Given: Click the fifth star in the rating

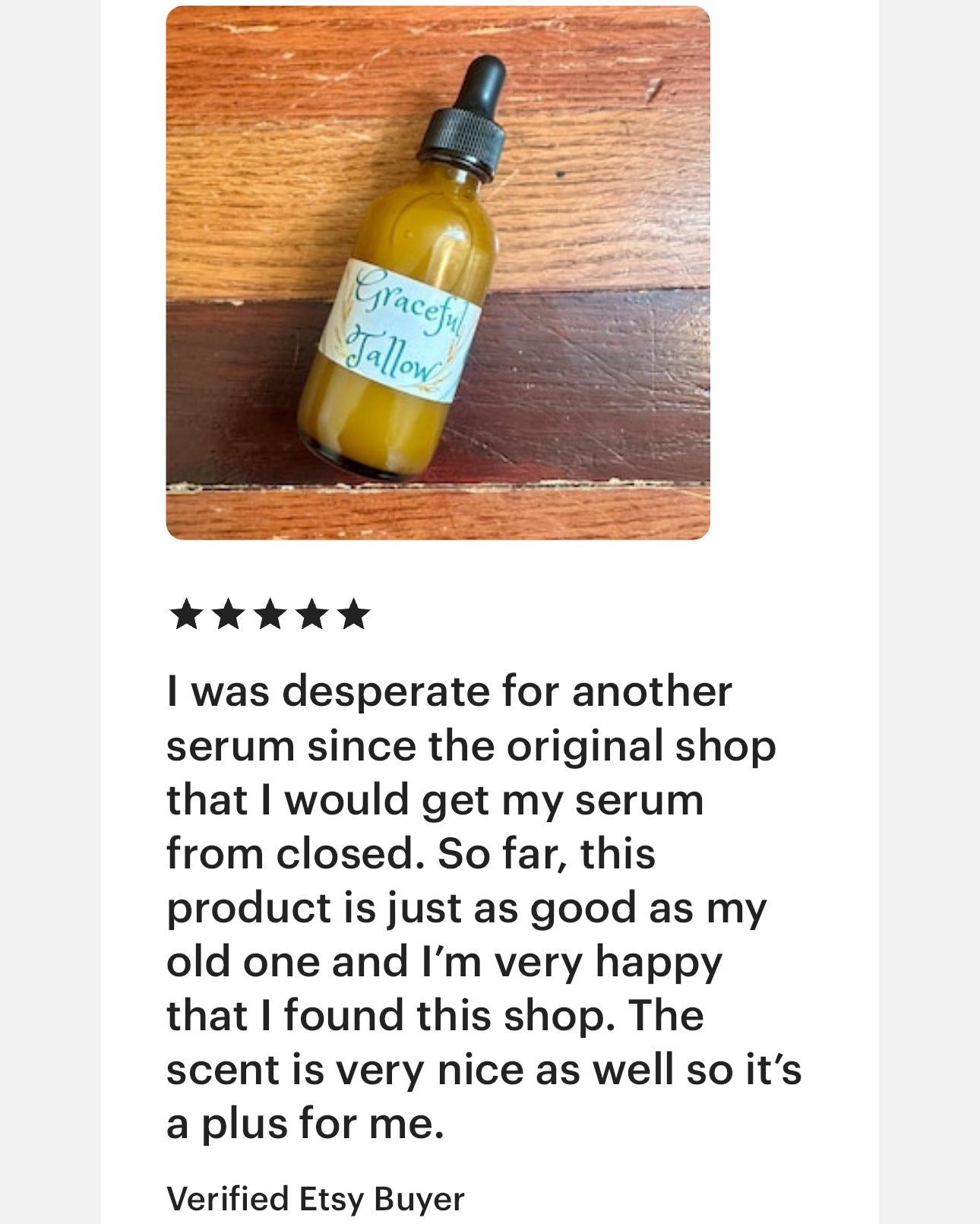Looking at the screenshot, I should (x=353, y=614).
